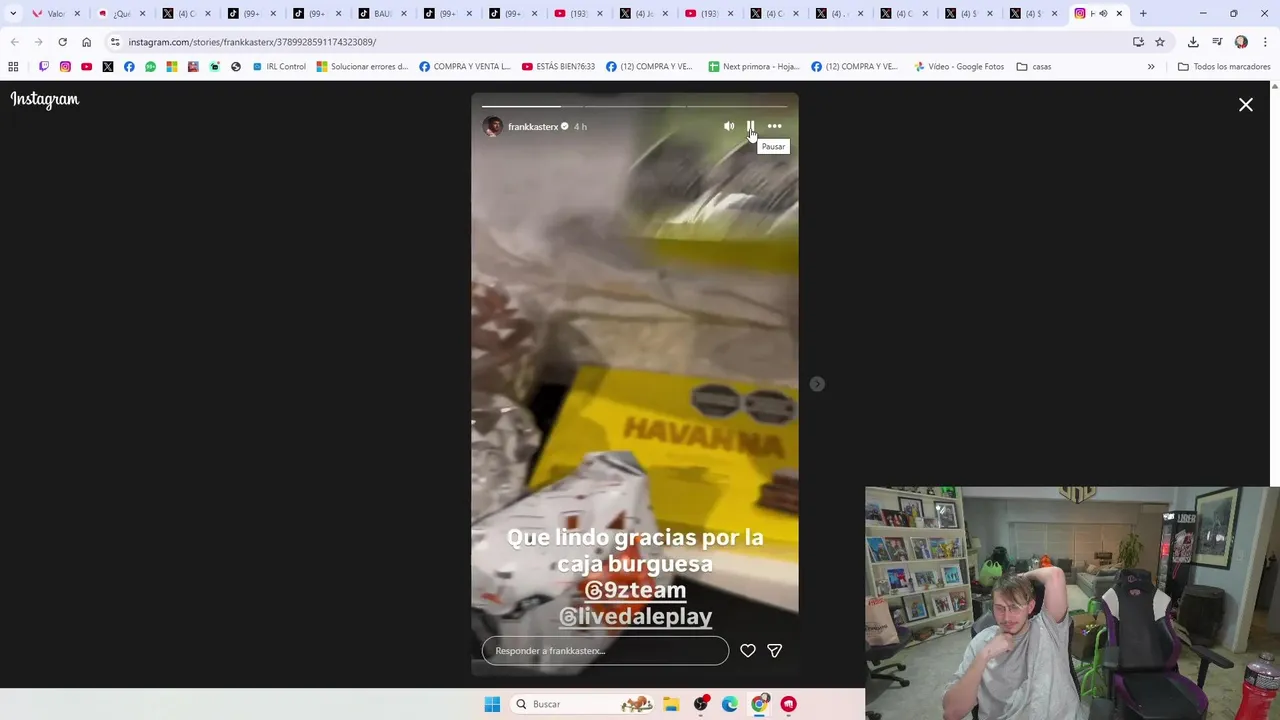Switch to the BAU... TikTok tab
Screen dimensions: 1280x720
click(382, 14)
